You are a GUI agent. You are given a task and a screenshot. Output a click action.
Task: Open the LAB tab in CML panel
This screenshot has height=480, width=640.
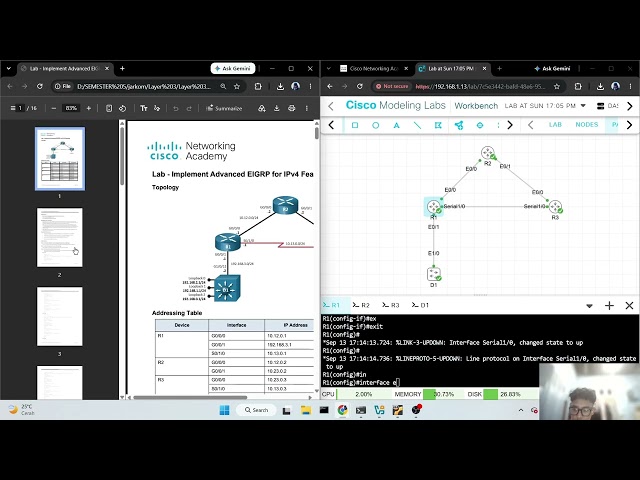[555, 124]
